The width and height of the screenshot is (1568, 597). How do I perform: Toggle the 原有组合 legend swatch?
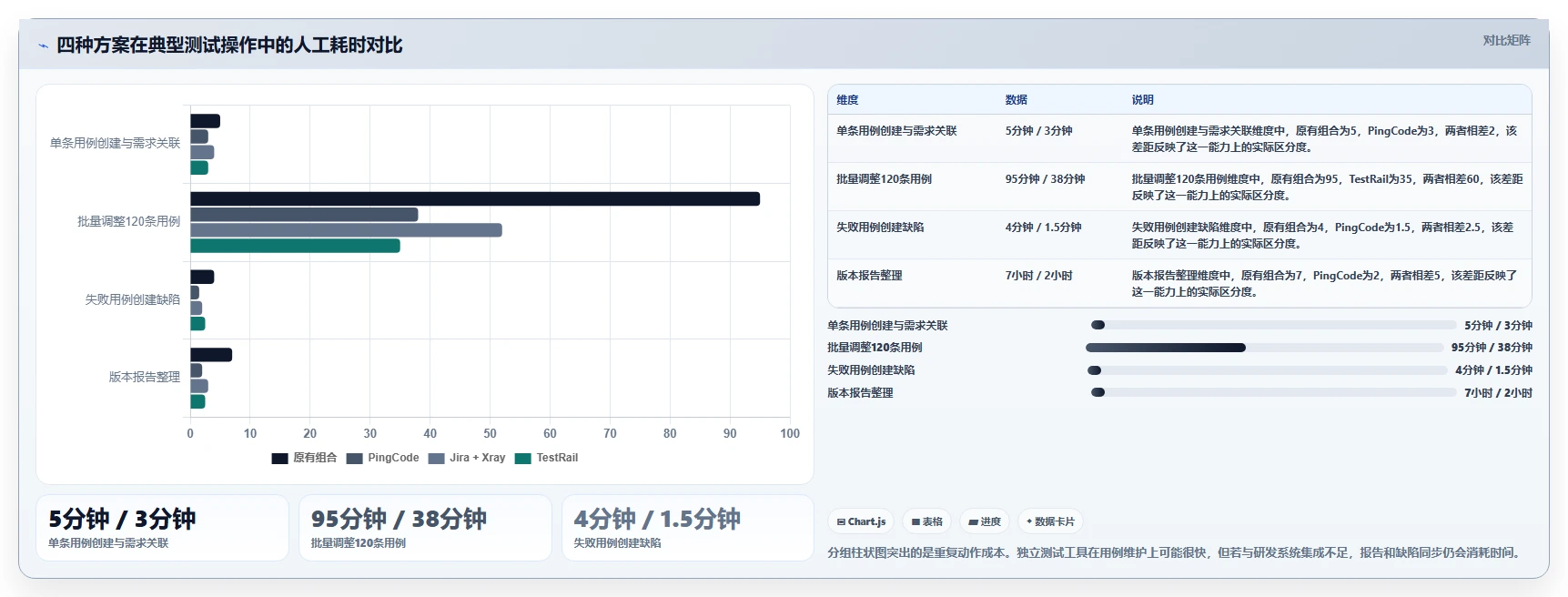[279, 459]
